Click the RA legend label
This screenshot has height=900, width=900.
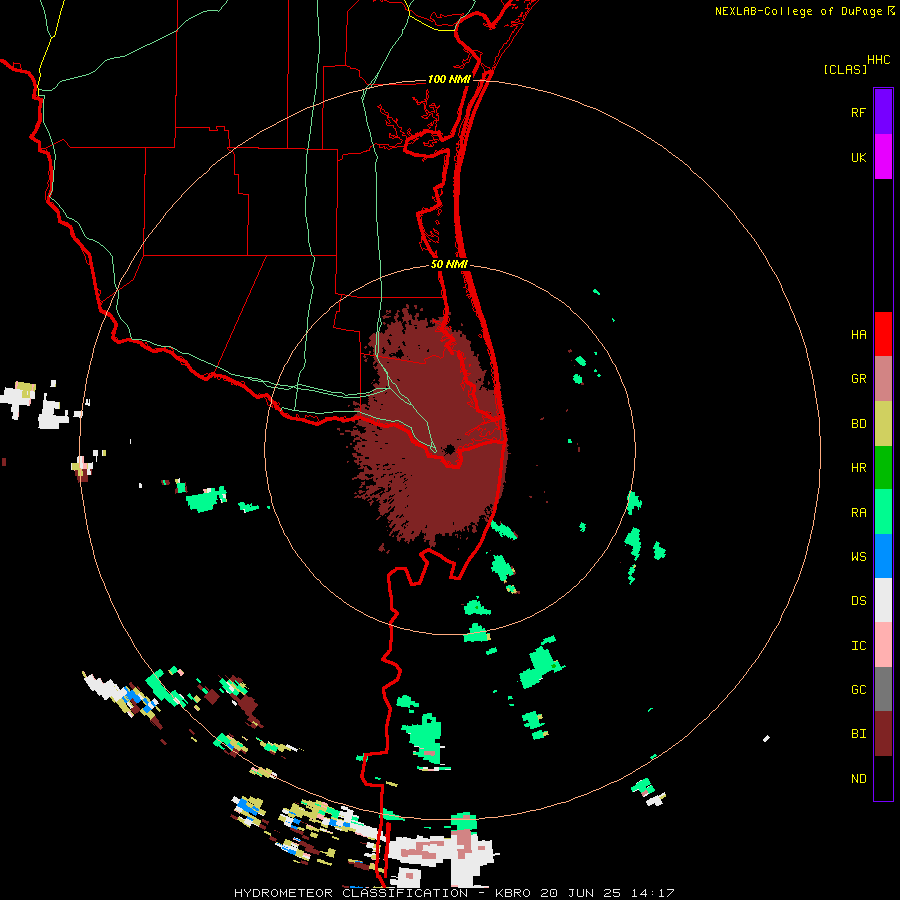coord(859,513)
